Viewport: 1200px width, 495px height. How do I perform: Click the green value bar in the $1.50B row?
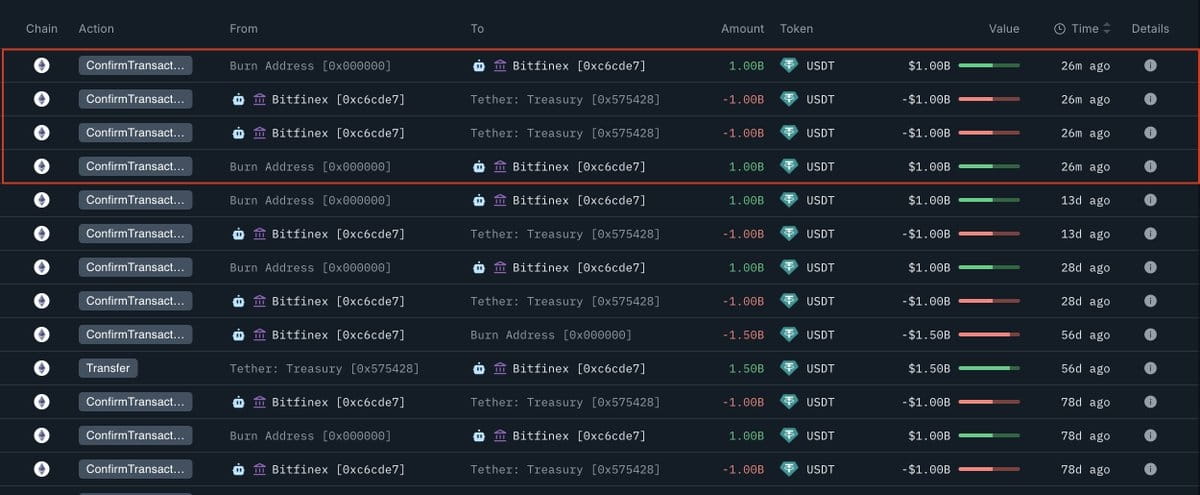pos(989,369)
